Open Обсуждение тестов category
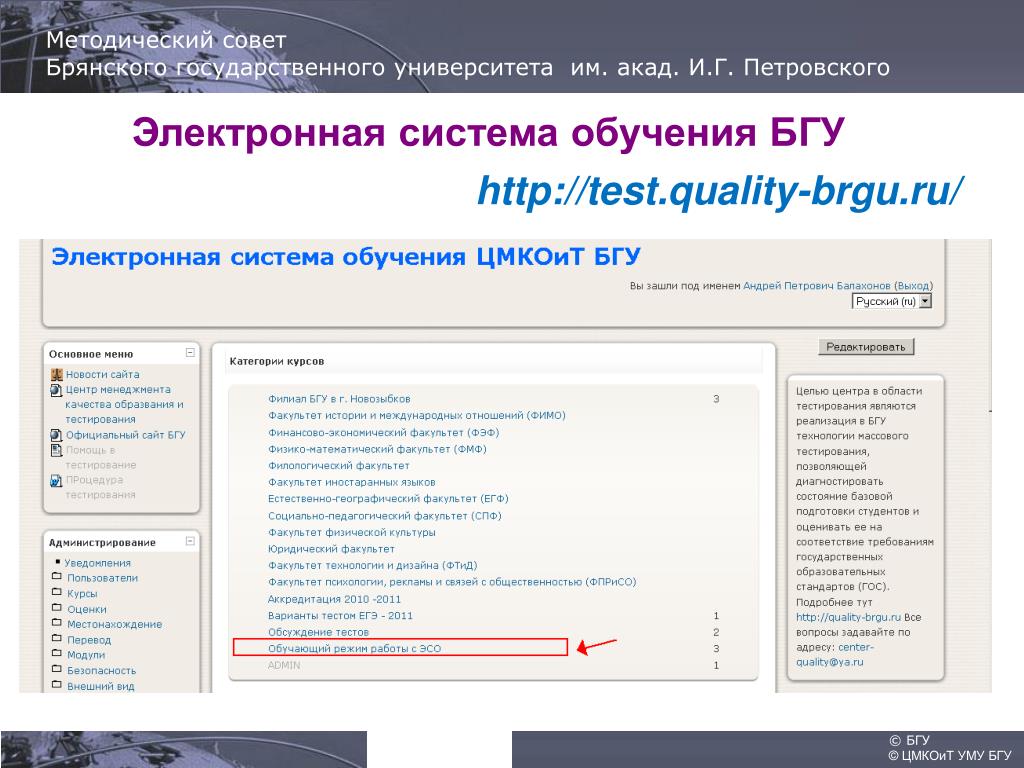 [x=318, y=632]
